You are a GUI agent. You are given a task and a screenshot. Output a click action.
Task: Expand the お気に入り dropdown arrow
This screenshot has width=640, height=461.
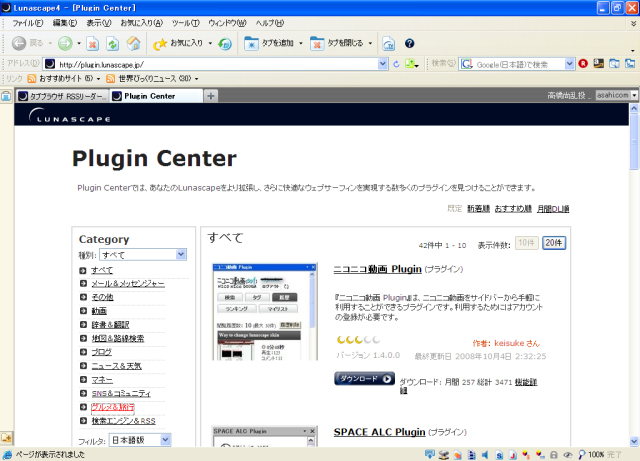pos(210,43)
